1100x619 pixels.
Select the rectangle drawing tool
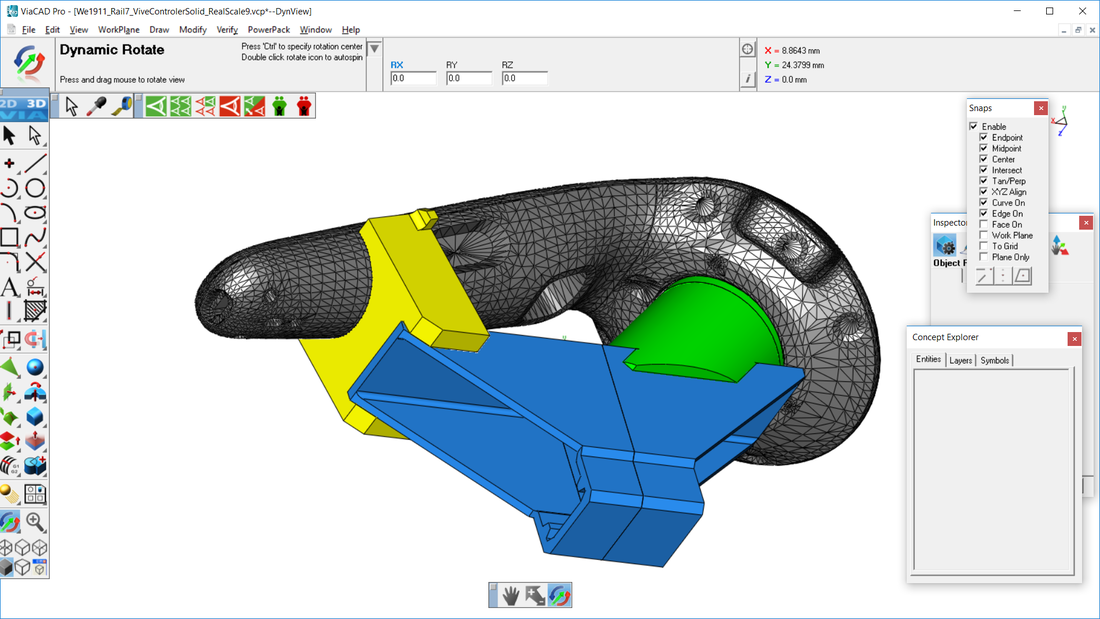pos(10,238)
